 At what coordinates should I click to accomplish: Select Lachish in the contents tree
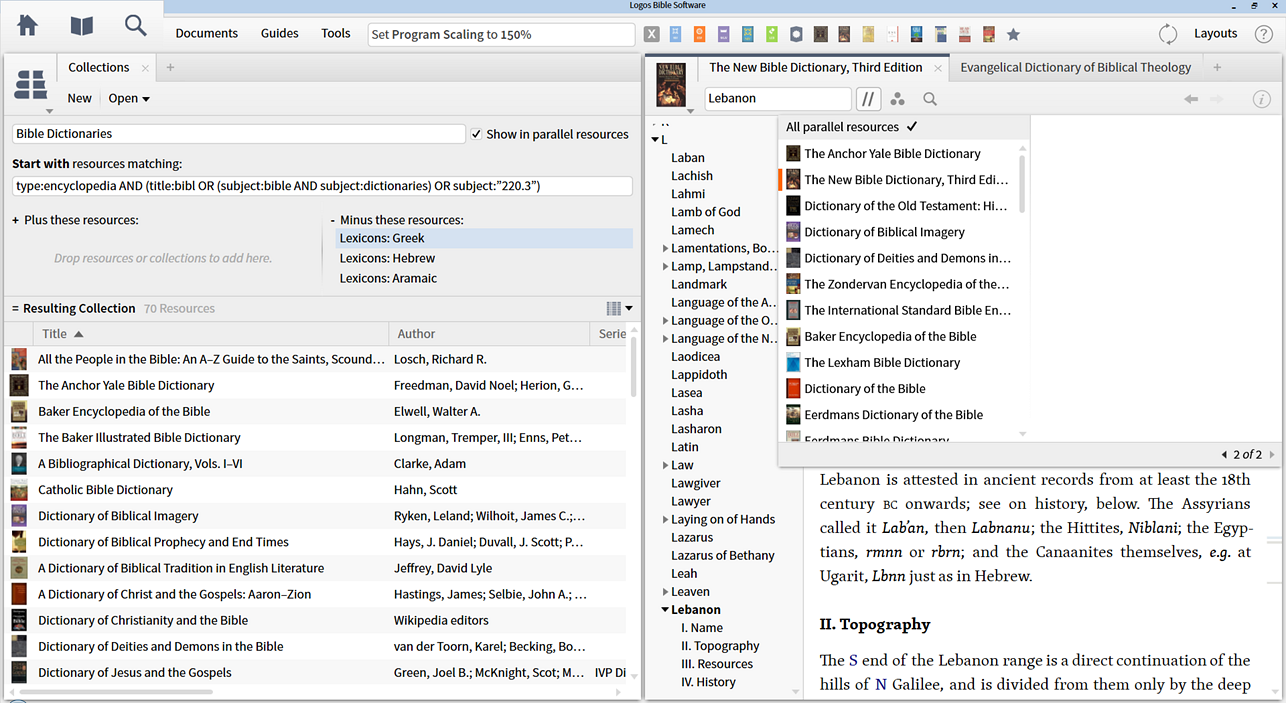[x=692, y=176]
